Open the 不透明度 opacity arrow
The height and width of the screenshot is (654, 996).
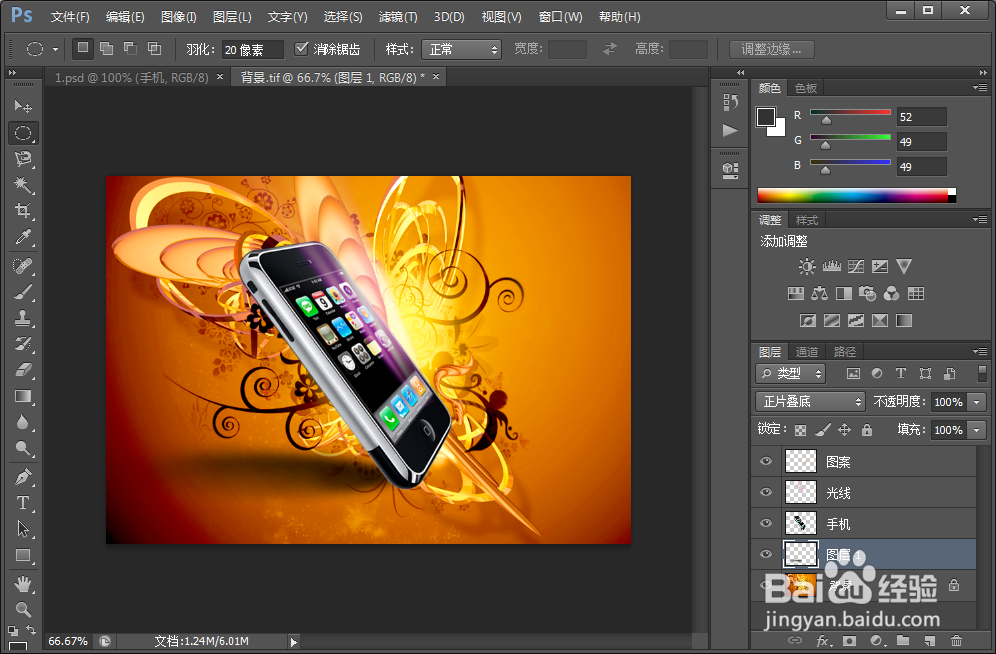coord(976,402)
